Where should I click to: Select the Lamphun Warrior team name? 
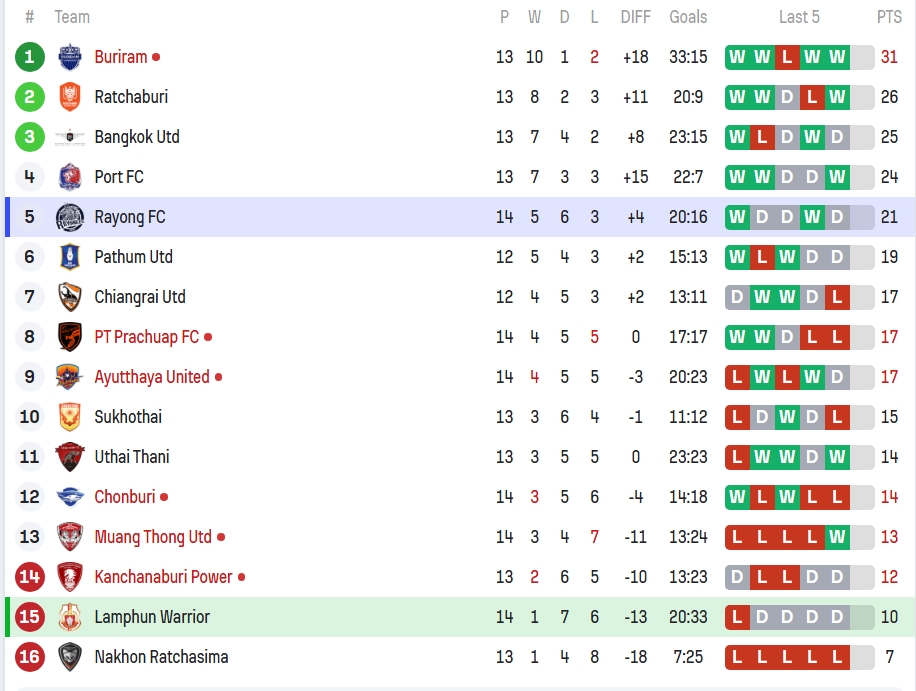point(152,617)
